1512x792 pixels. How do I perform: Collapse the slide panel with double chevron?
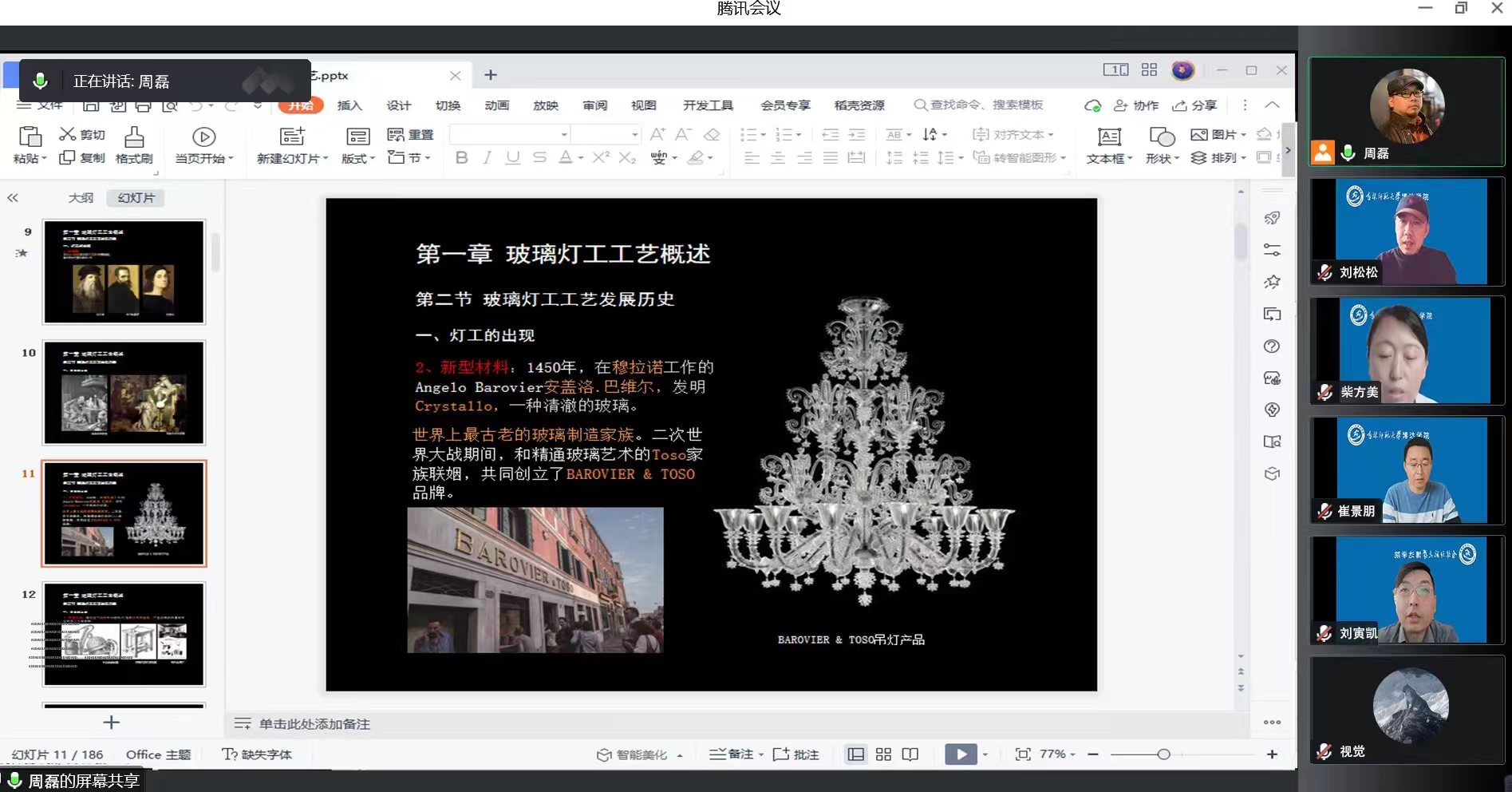[13, 198]
